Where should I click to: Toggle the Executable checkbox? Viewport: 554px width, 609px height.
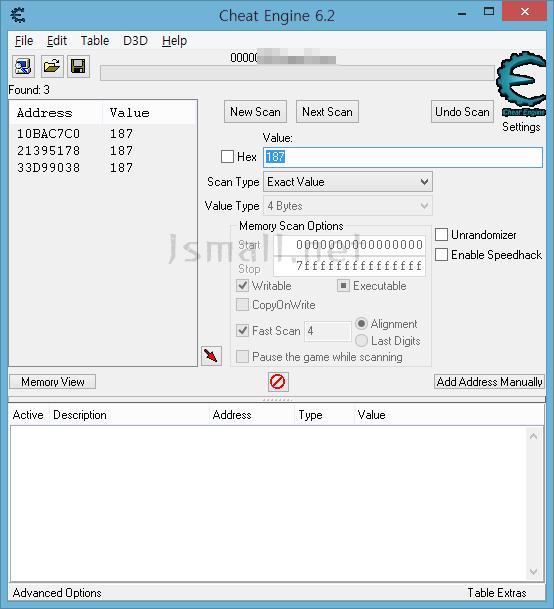click(343, 286)
